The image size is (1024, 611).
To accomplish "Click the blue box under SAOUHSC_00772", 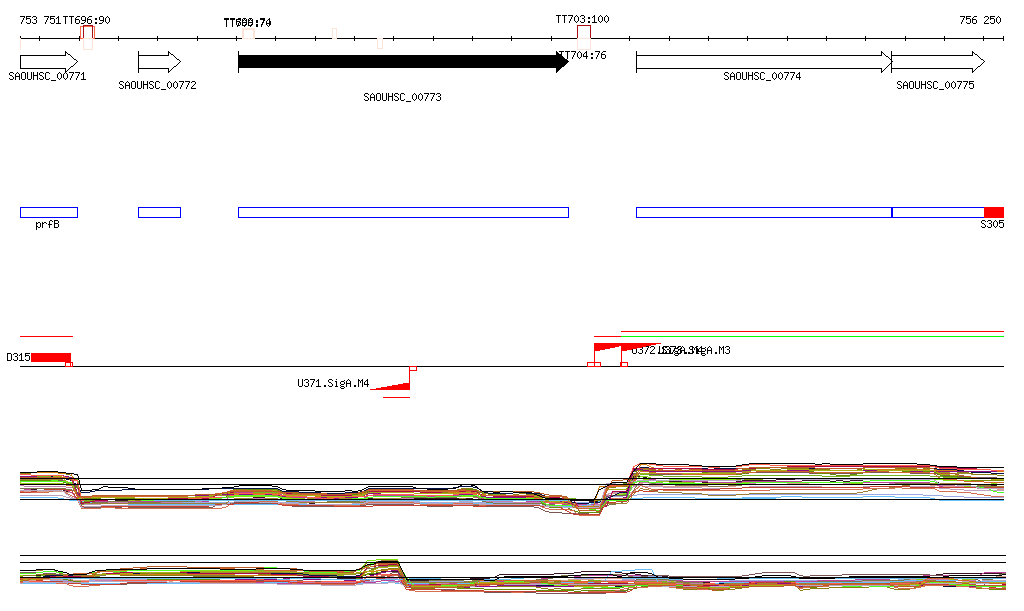I will [x=159, y=212].
